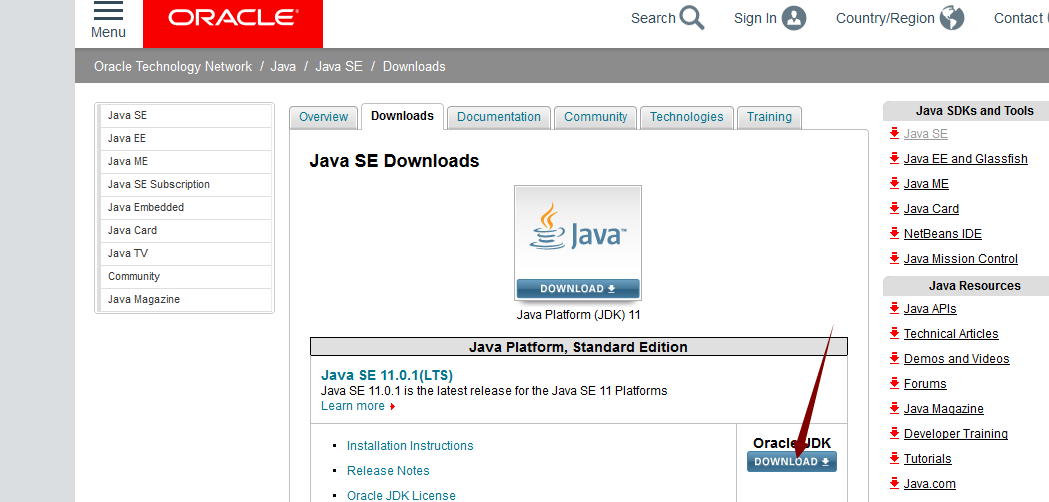Open Community in left sidebar

[185, 276]
